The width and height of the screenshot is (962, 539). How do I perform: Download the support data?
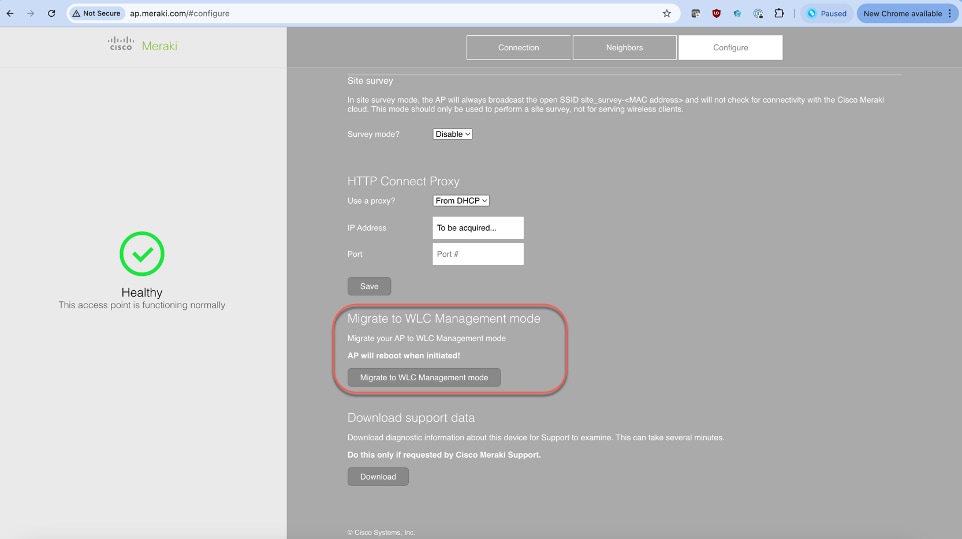pos(378,476)
